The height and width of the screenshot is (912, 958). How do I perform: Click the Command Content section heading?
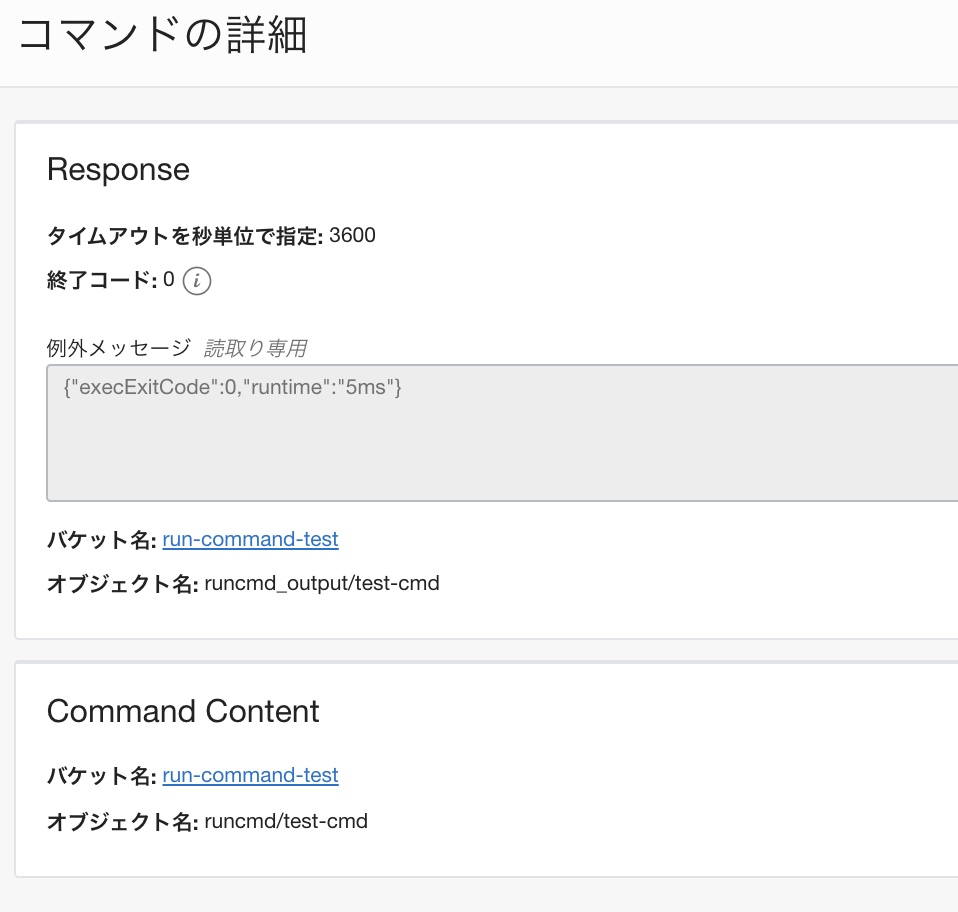[x=183, y=711]
